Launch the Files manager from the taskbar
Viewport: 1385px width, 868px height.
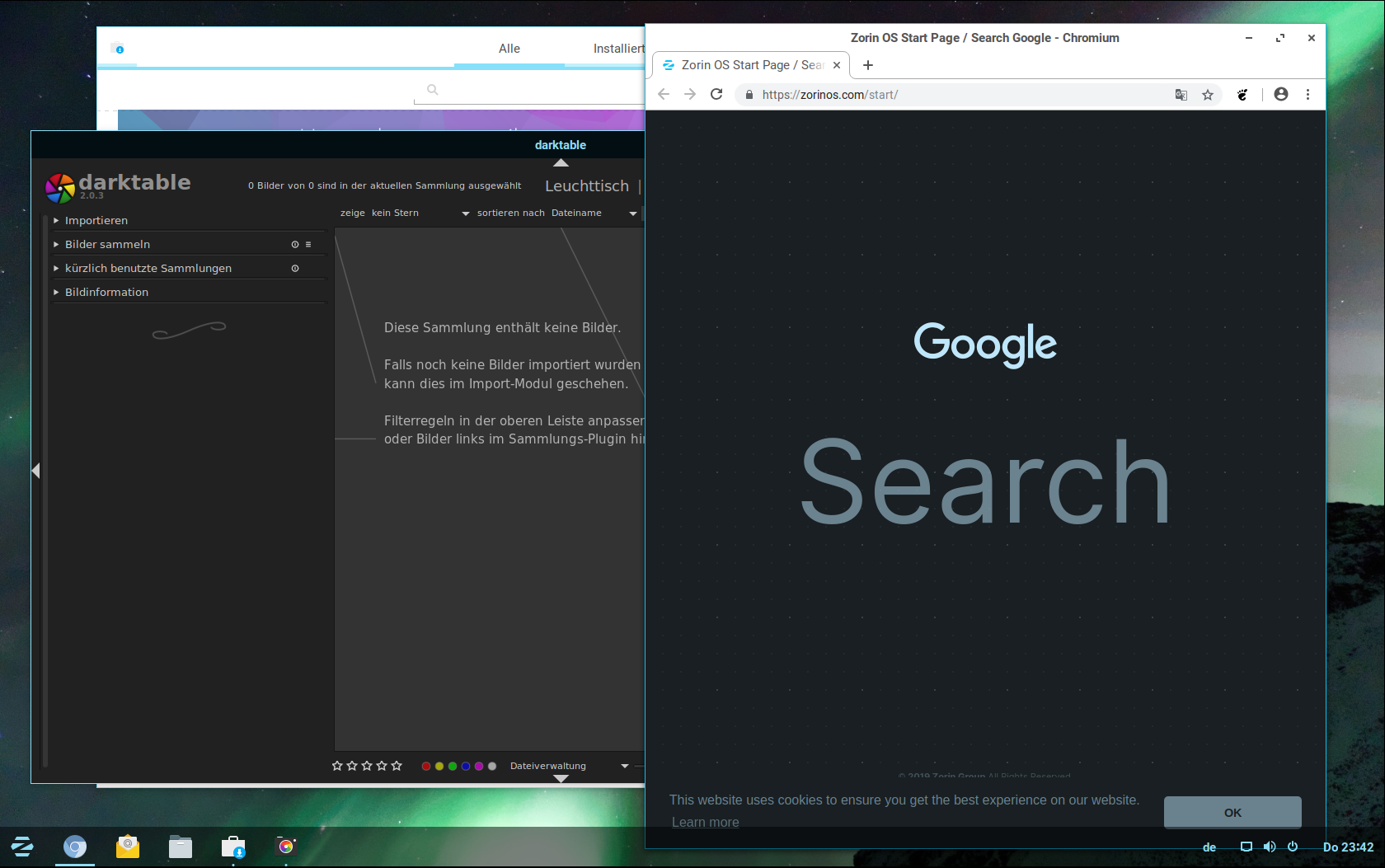(x=180, y=847)
